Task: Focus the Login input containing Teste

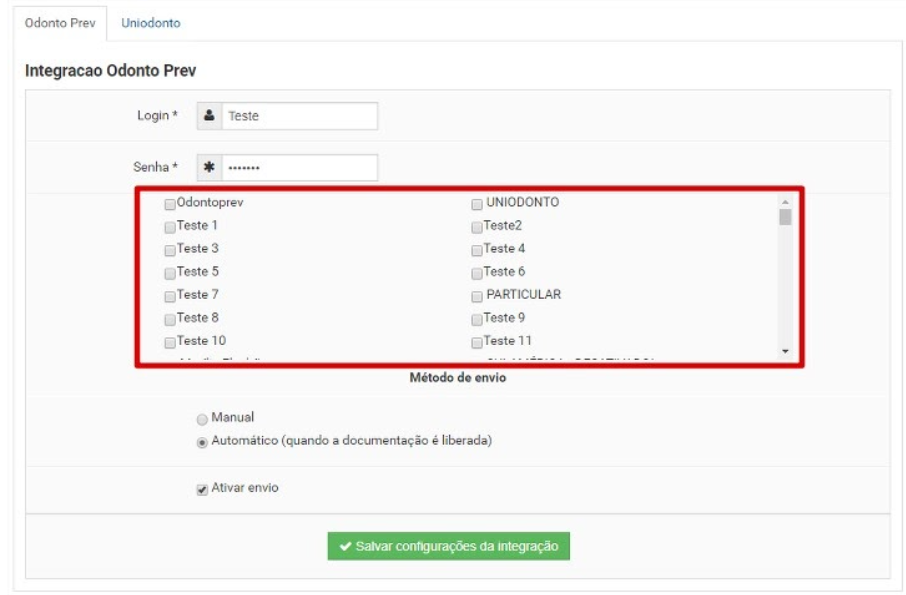Action: [299, 116]
